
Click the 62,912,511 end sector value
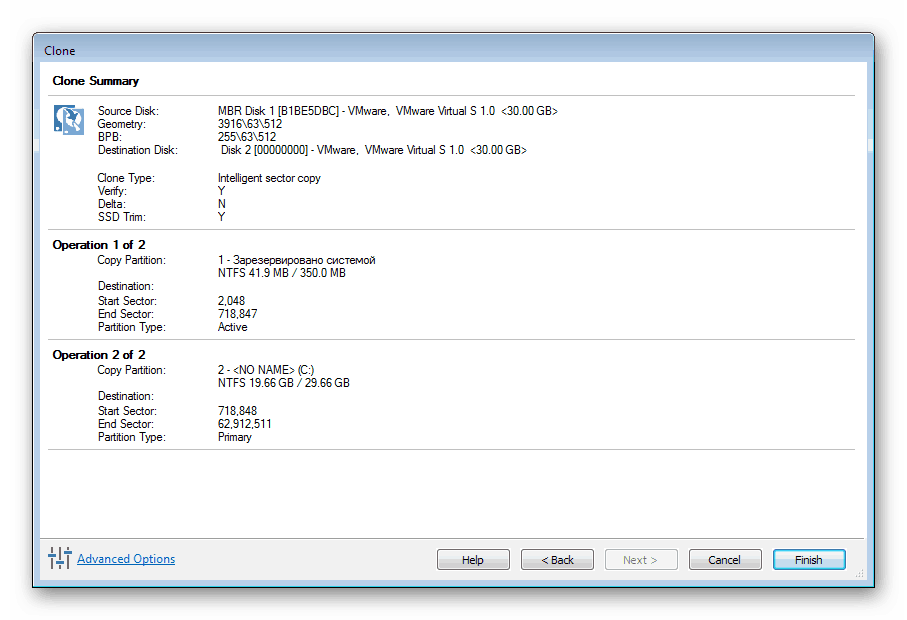click(244, 424)
